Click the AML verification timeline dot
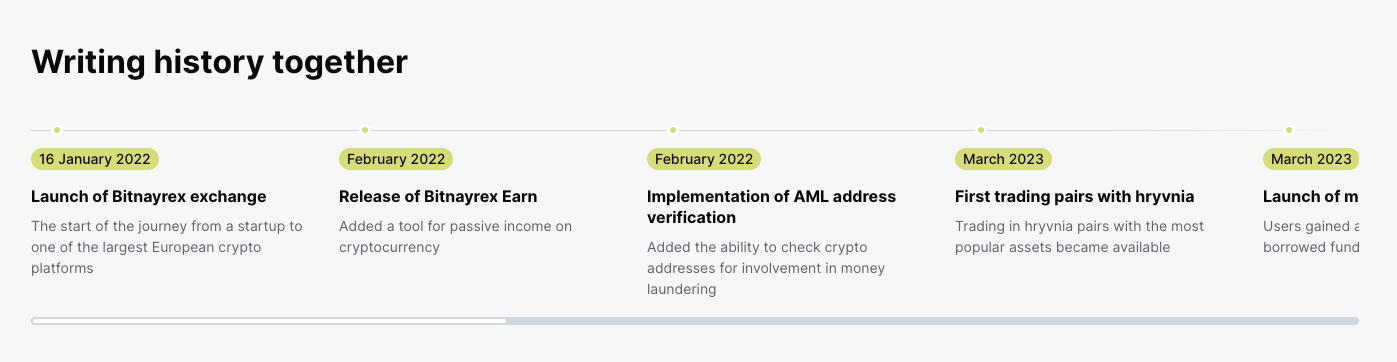This screenshot has width=1397, height=362. tap(673, 130)
